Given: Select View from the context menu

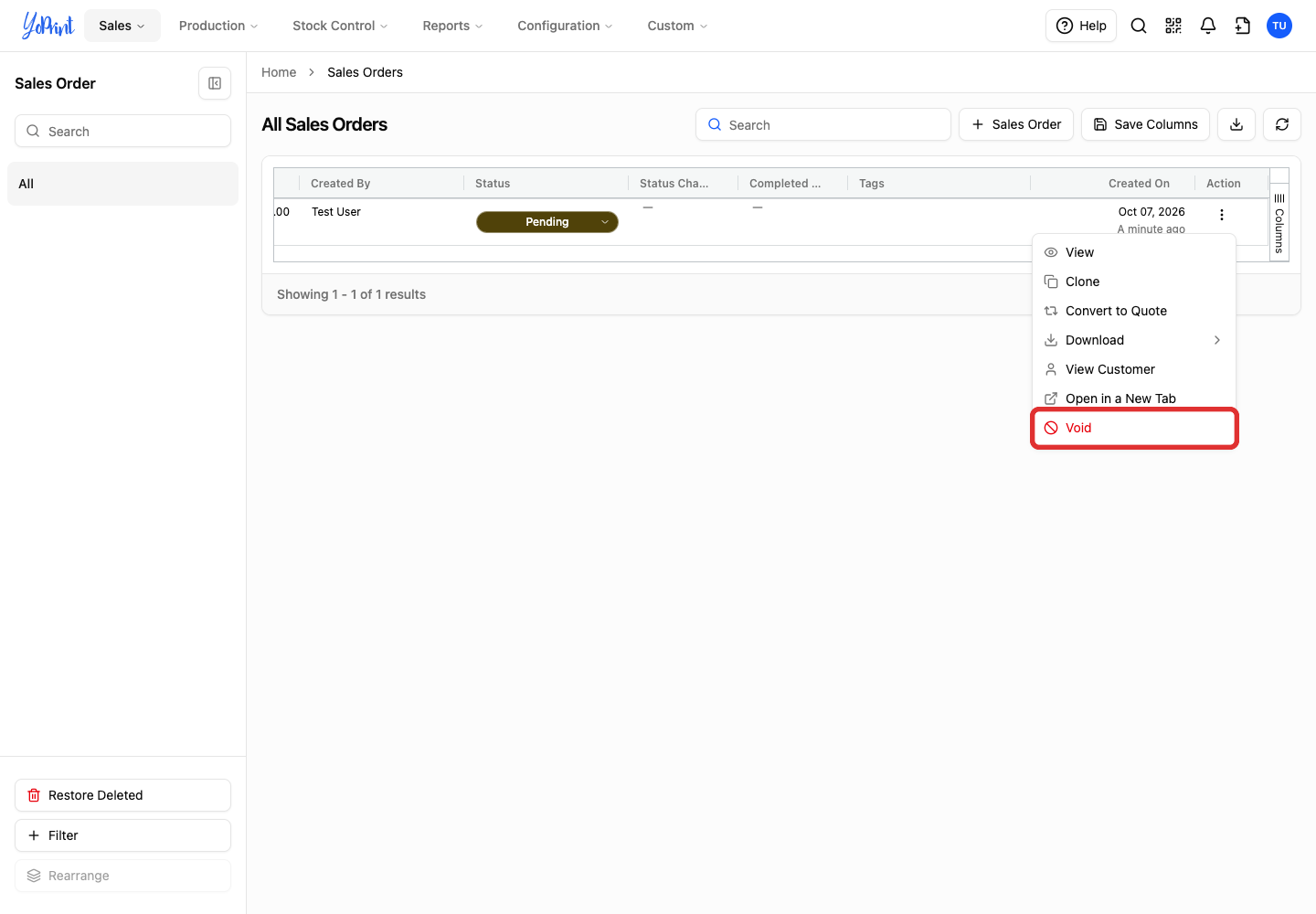Looking at the screenshot, I should [1134, 252].
